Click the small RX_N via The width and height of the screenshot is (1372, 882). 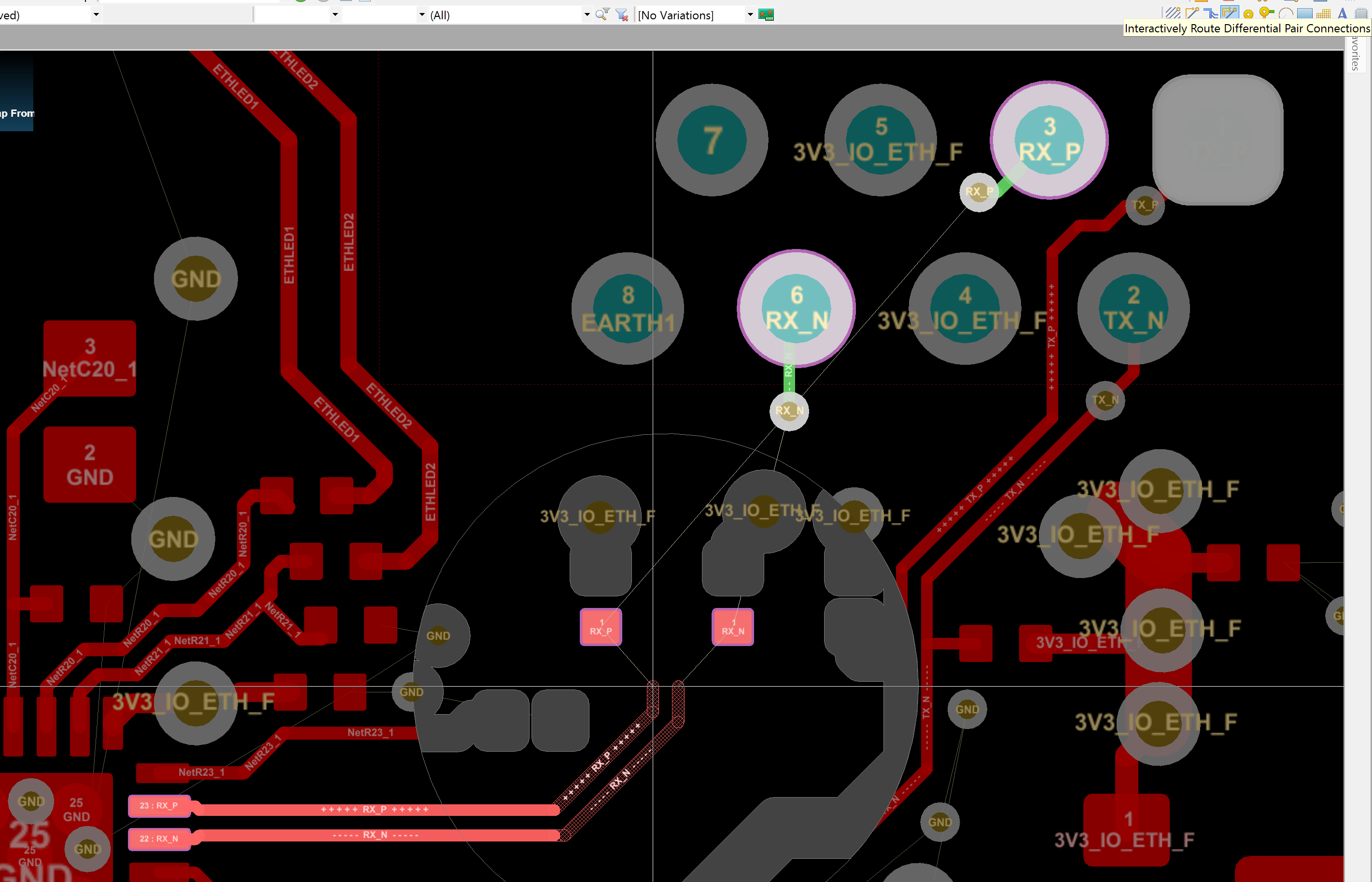click(x=789, y=411)
